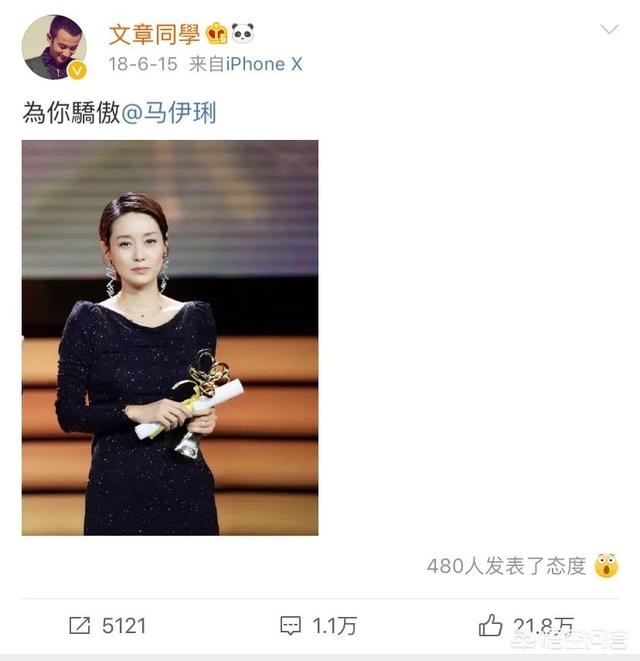Click the comment bubble icon
Viewport: 640px width, 661px height.
point(290,626)
